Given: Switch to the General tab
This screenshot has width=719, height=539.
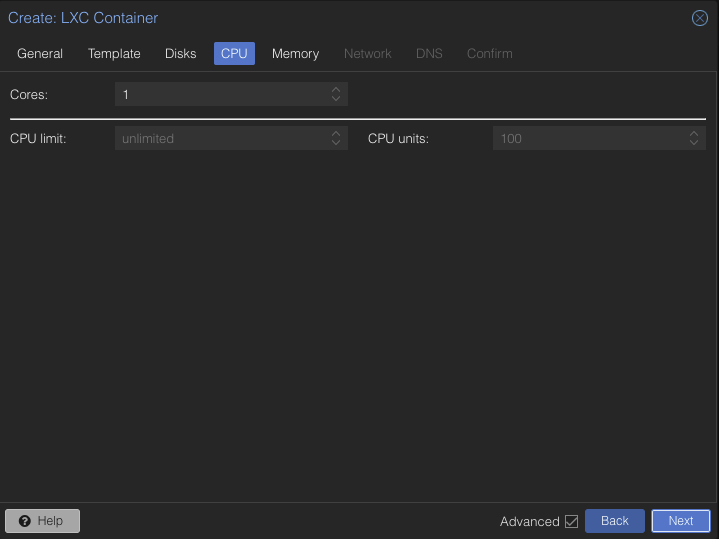Looking at the screenshot, I should (x=40, y=54).
